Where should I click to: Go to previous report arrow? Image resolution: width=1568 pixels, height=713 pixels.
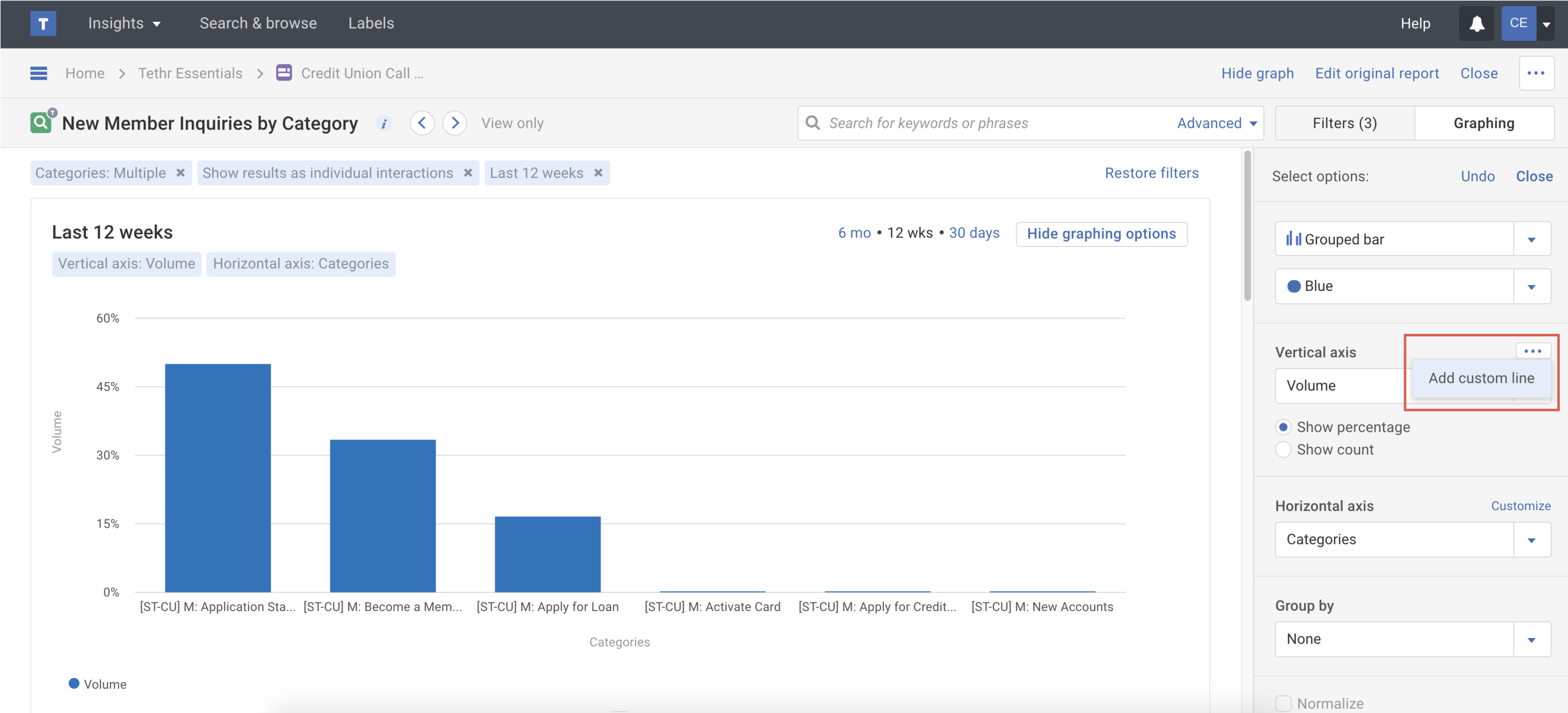point(422,123)
